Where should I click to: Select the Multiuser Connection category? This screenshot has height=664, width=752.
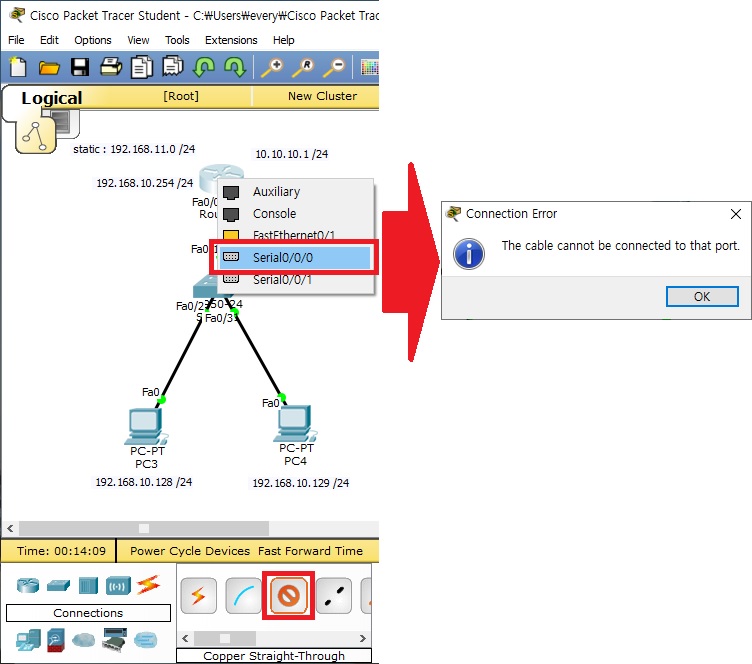point(145,640)
